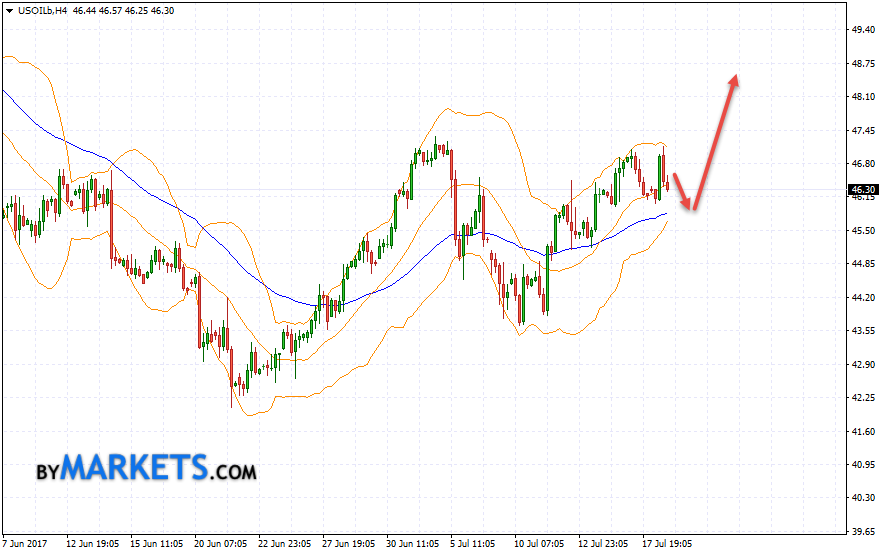Select the short downward red arrow
The image size is (886, 555).
pos(681,191)
